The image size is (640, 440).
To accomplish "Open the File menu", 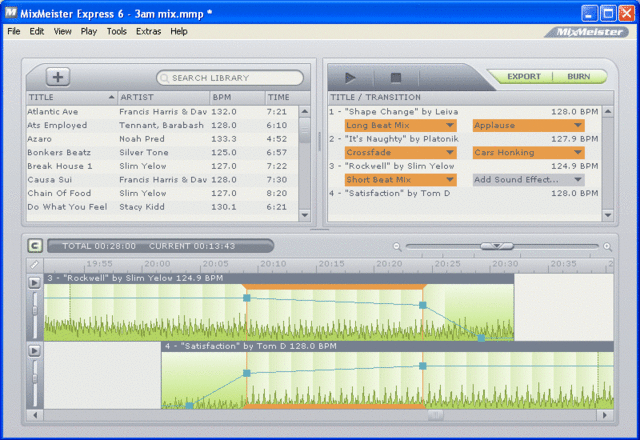I will pyautogui.click(x=13, y=31).
